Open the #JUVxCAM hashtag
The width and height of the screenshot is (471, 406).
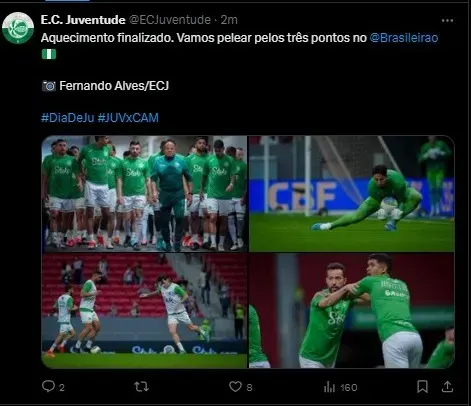tap(128, 118)
